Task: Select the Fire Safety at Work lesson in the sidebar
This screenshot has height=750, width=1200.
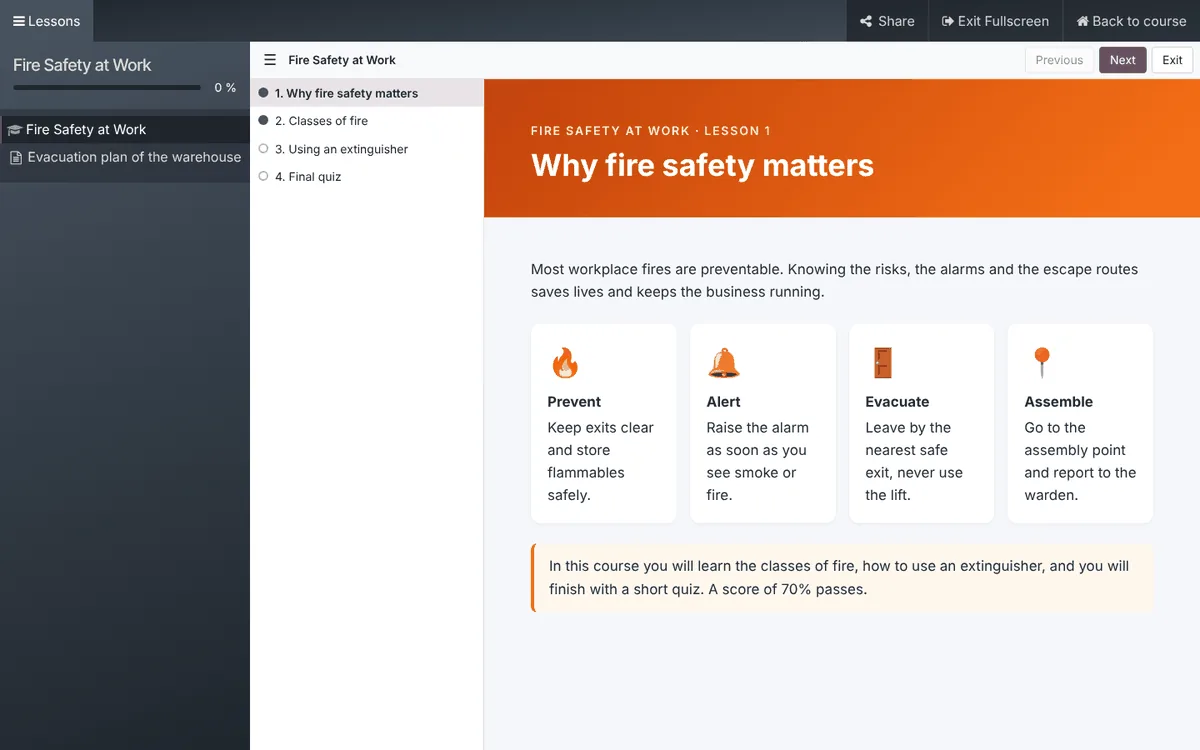Action: coord(125,129)
